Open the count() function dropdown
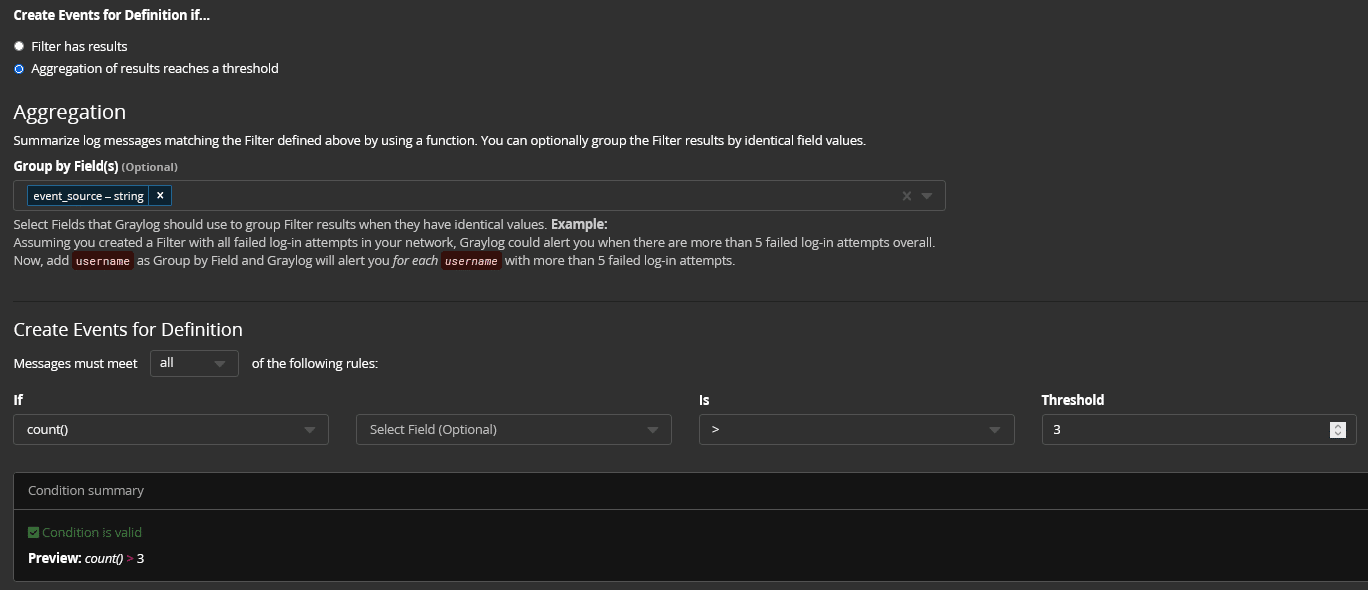The image size is (1368, 590). coord(170,430)
